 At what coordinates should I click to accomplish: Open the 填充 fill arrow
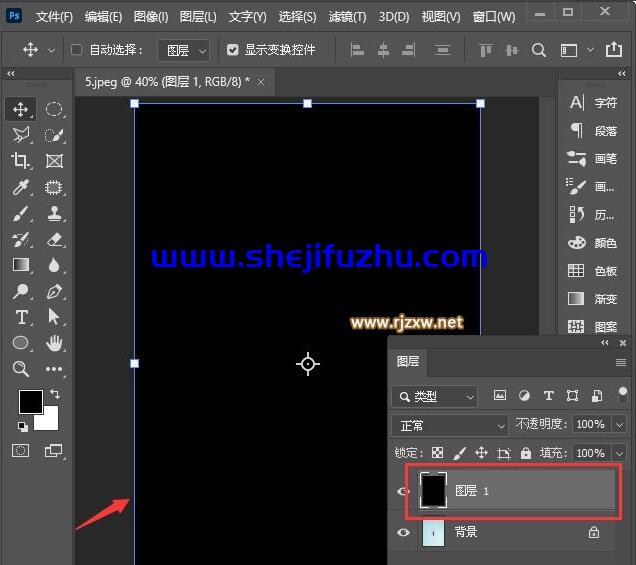[x=619, y=453]
